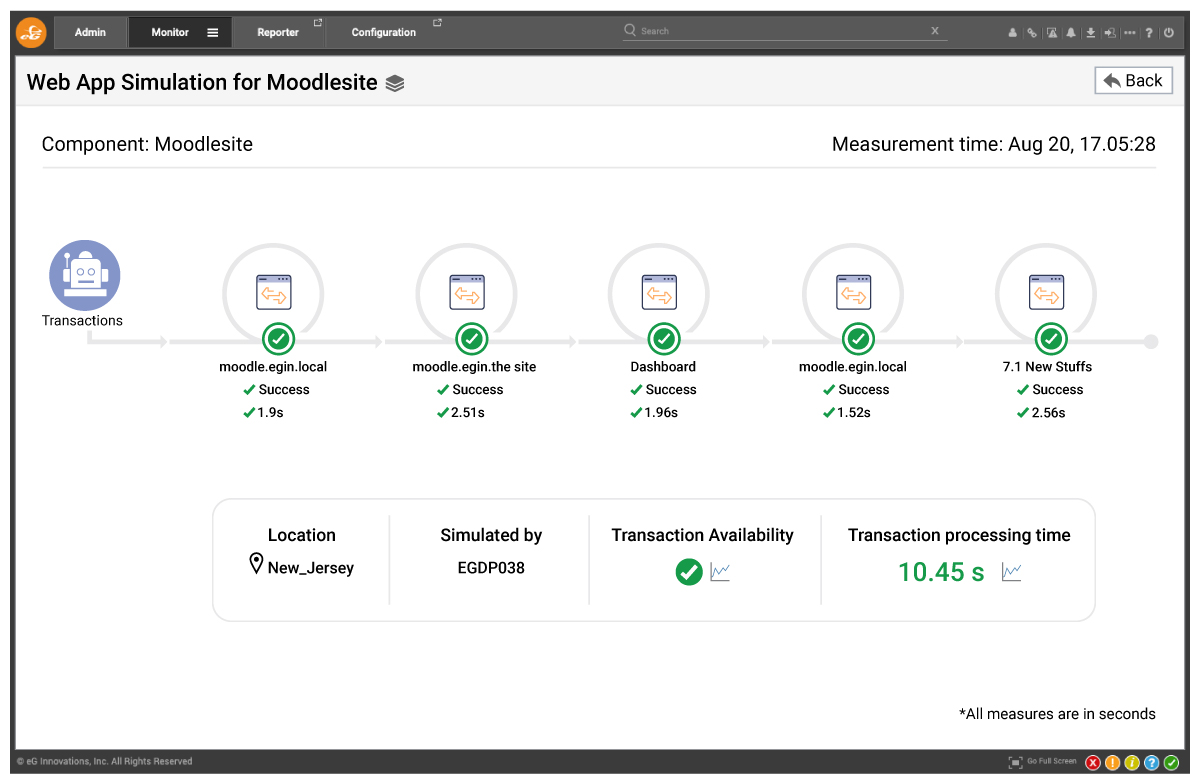Screen dimensions: 1200x783
Task: Open the Transaction processing time graph icon
Action: (1012, 572)
